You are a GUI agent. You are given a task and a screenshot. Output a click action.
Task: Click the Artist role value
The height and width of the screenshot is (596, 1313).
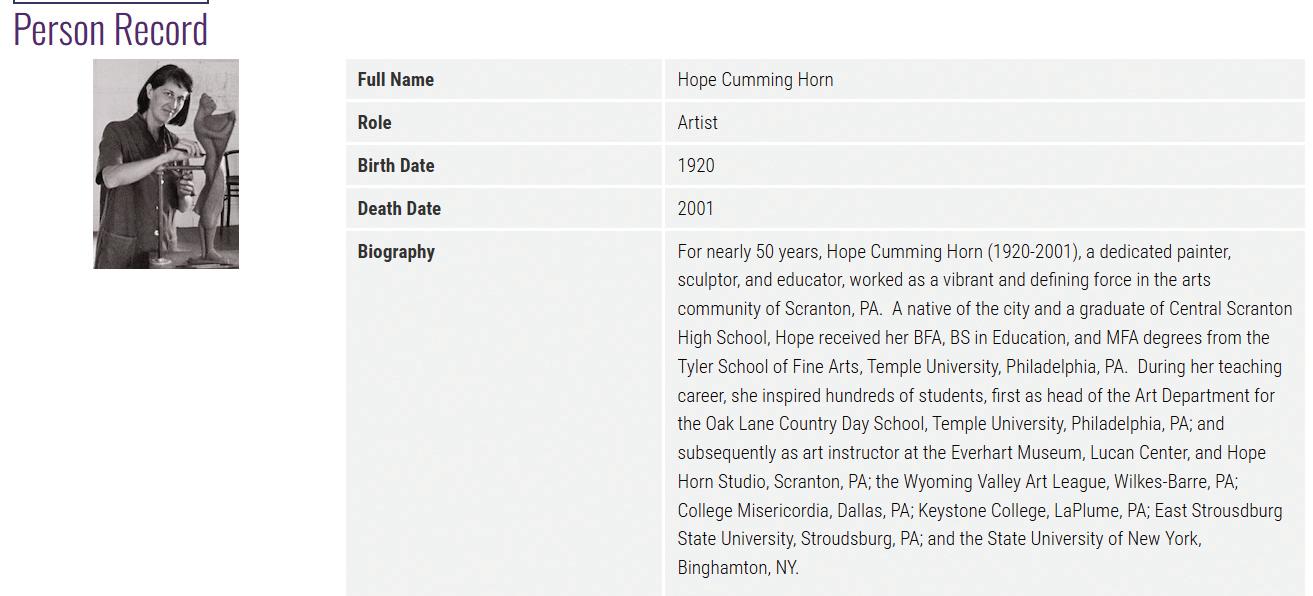click(697, 123)
